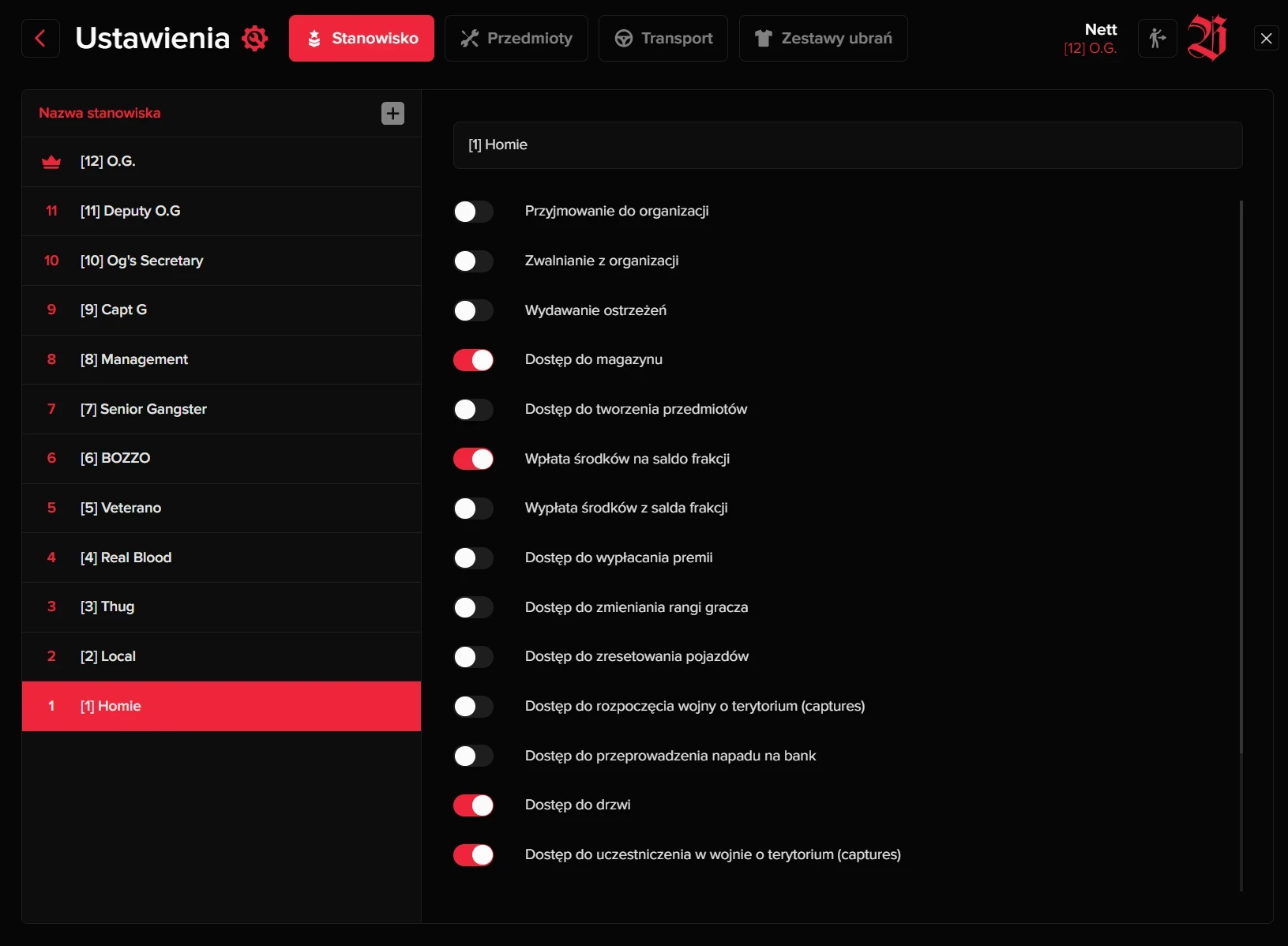Close the settings panel with X
Viewport: 1288px width, 946px height.
click(1266, 38)
